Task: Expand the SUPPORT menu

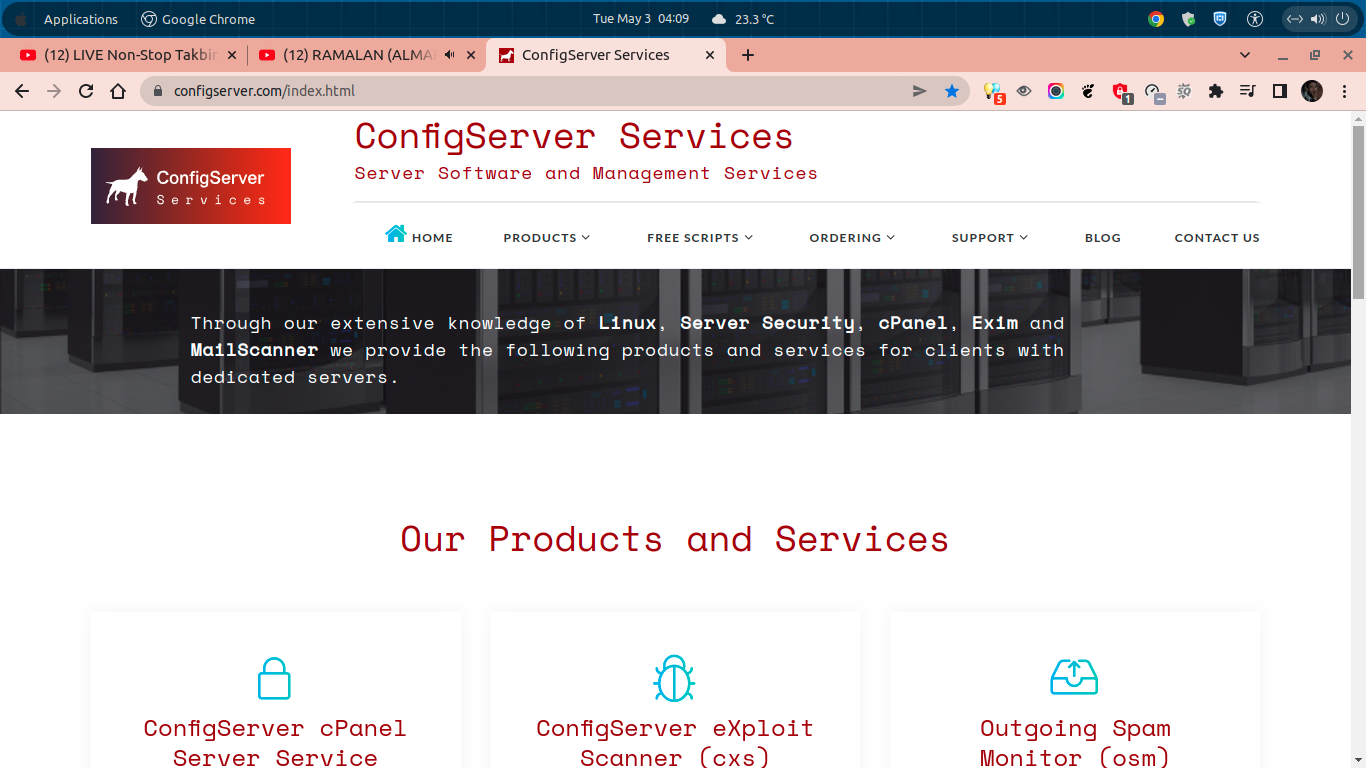Action: coord(990,238)
